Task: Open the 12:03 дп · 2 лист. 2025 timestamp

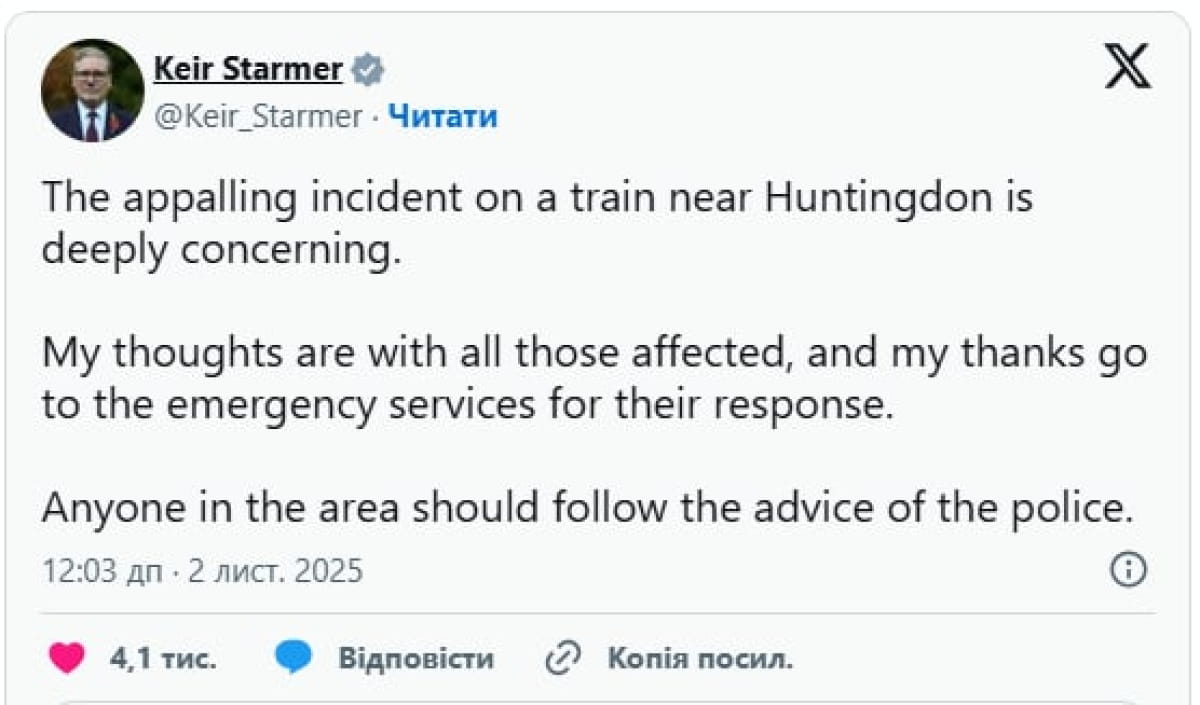Action: click(203, 571)
